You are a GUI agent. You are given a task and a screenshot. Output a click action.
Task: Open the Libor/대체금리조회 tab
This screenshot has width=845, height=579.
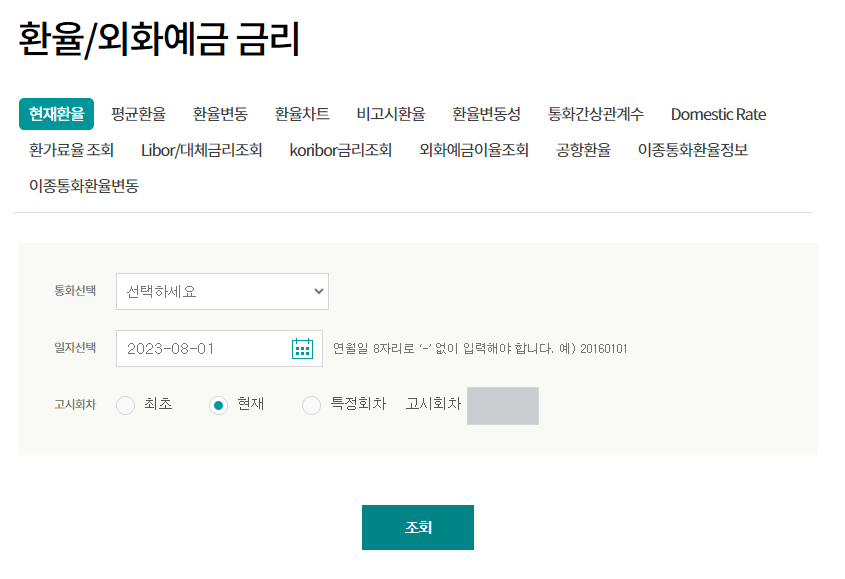click(202, 150)
